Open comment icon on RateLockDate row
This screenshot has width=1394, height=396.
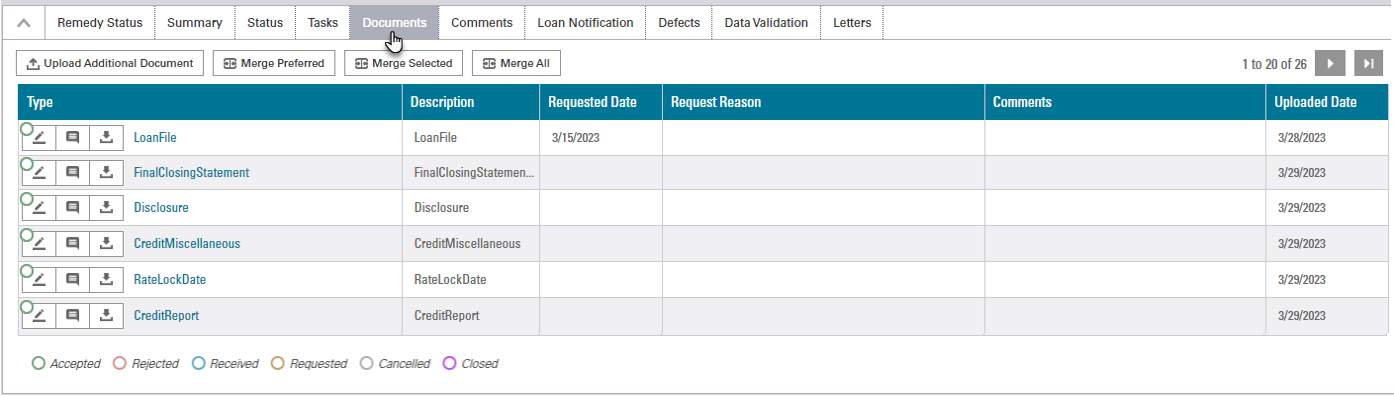click(72, 280)
